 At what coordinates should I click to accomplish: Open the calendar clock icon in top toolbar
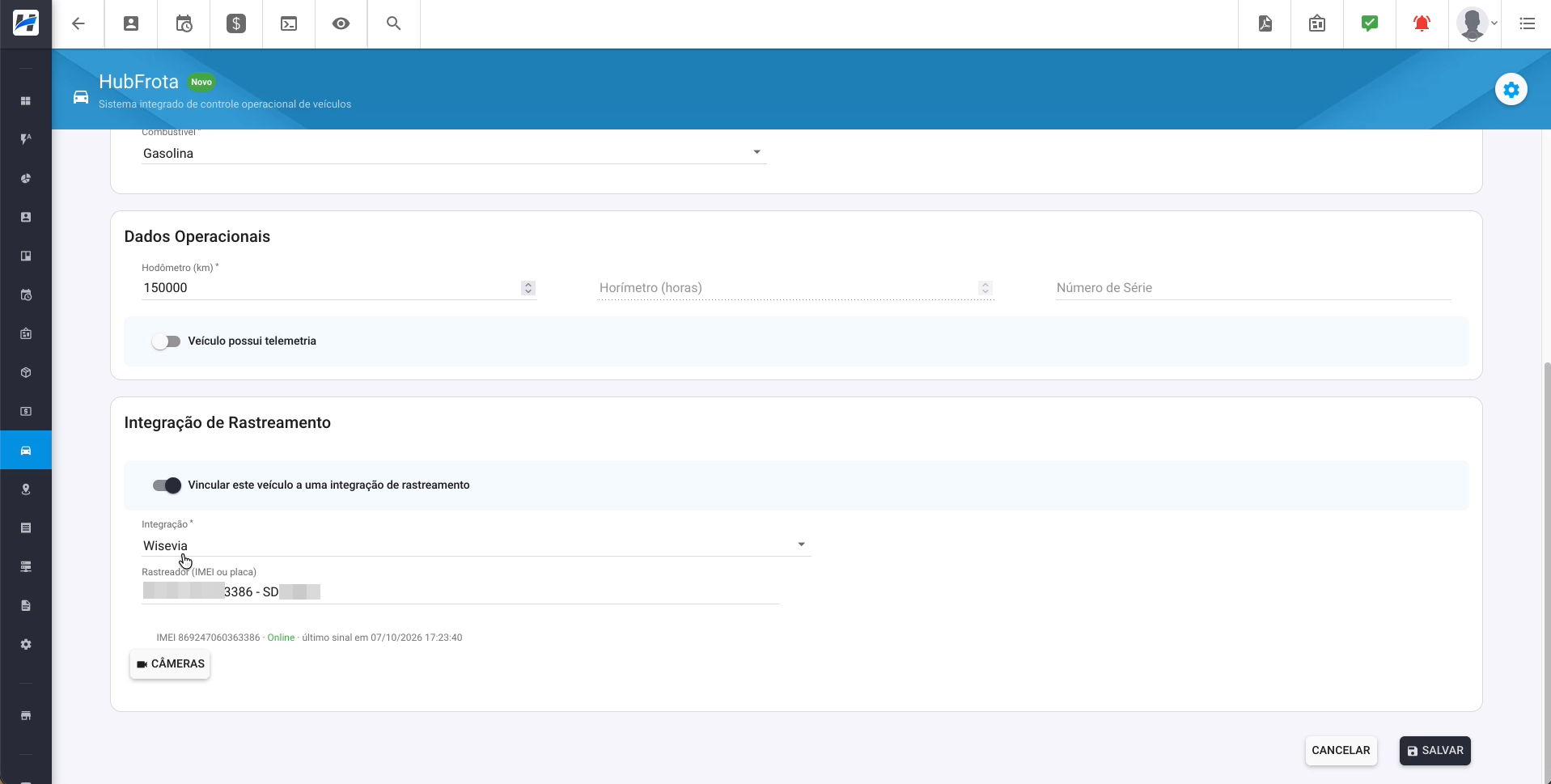[184, 23]
